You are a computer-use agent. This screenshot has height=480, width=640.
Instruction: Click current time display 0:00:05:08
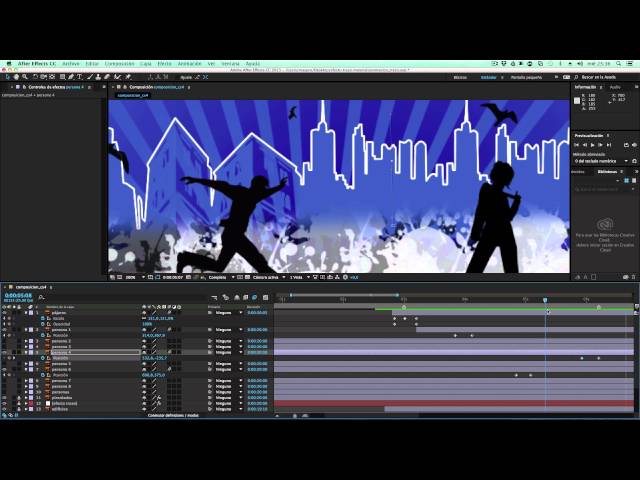tap(18, 295)
